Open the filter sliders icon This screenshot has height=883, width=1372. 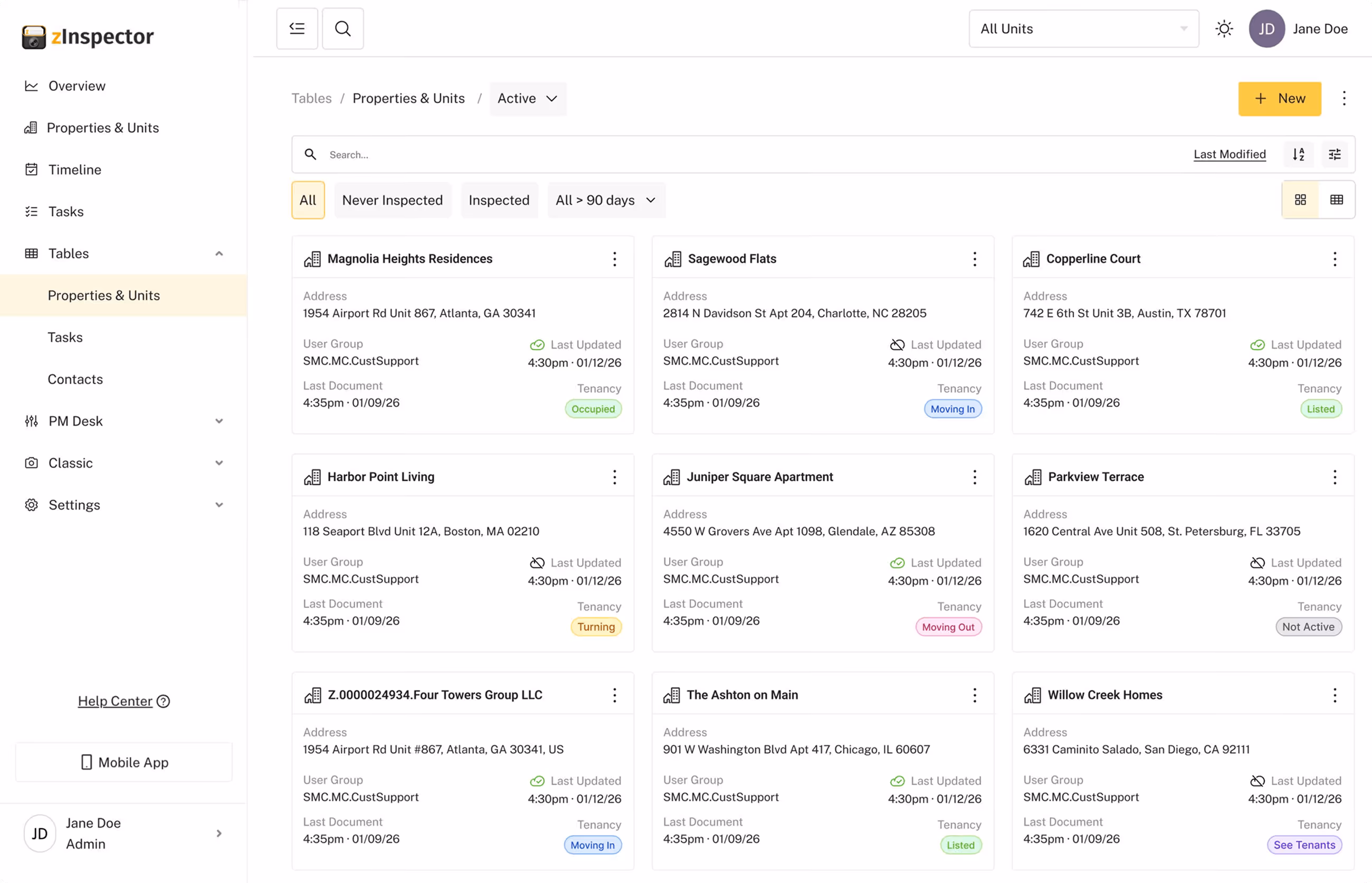[x=1335, y=154]
